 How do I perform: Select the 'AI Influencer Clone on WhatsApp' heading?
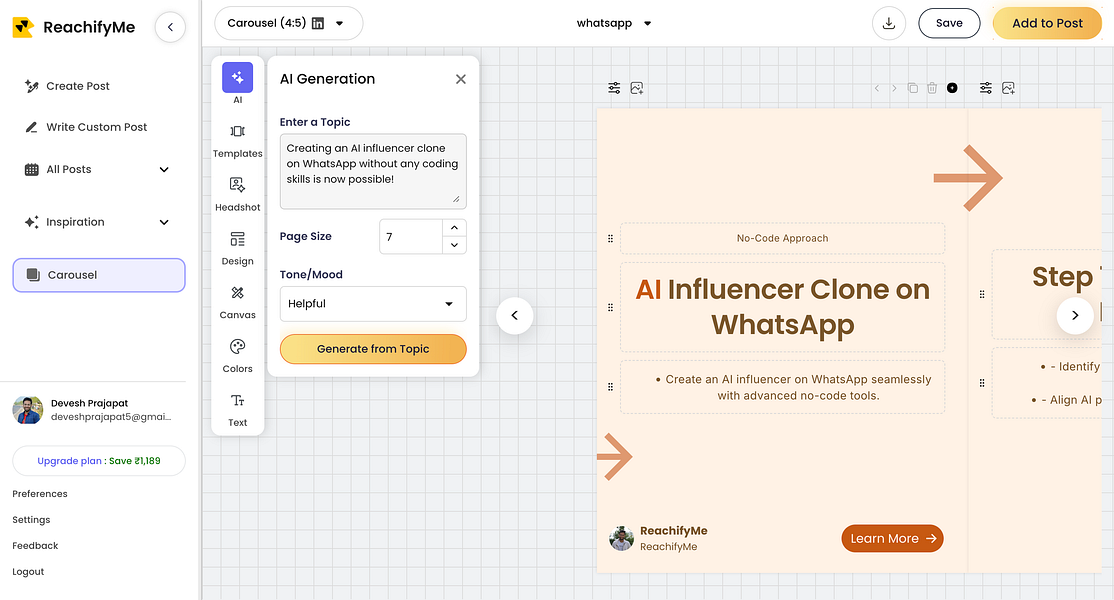click(x=782, y=307)
